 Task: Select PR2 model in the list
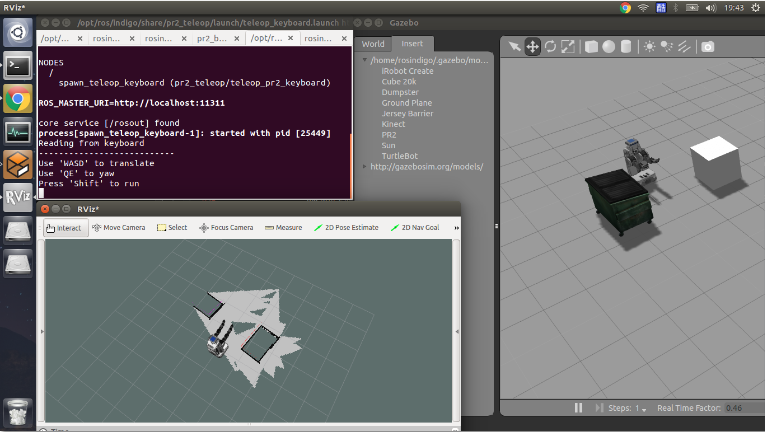[x=389, y=135]
